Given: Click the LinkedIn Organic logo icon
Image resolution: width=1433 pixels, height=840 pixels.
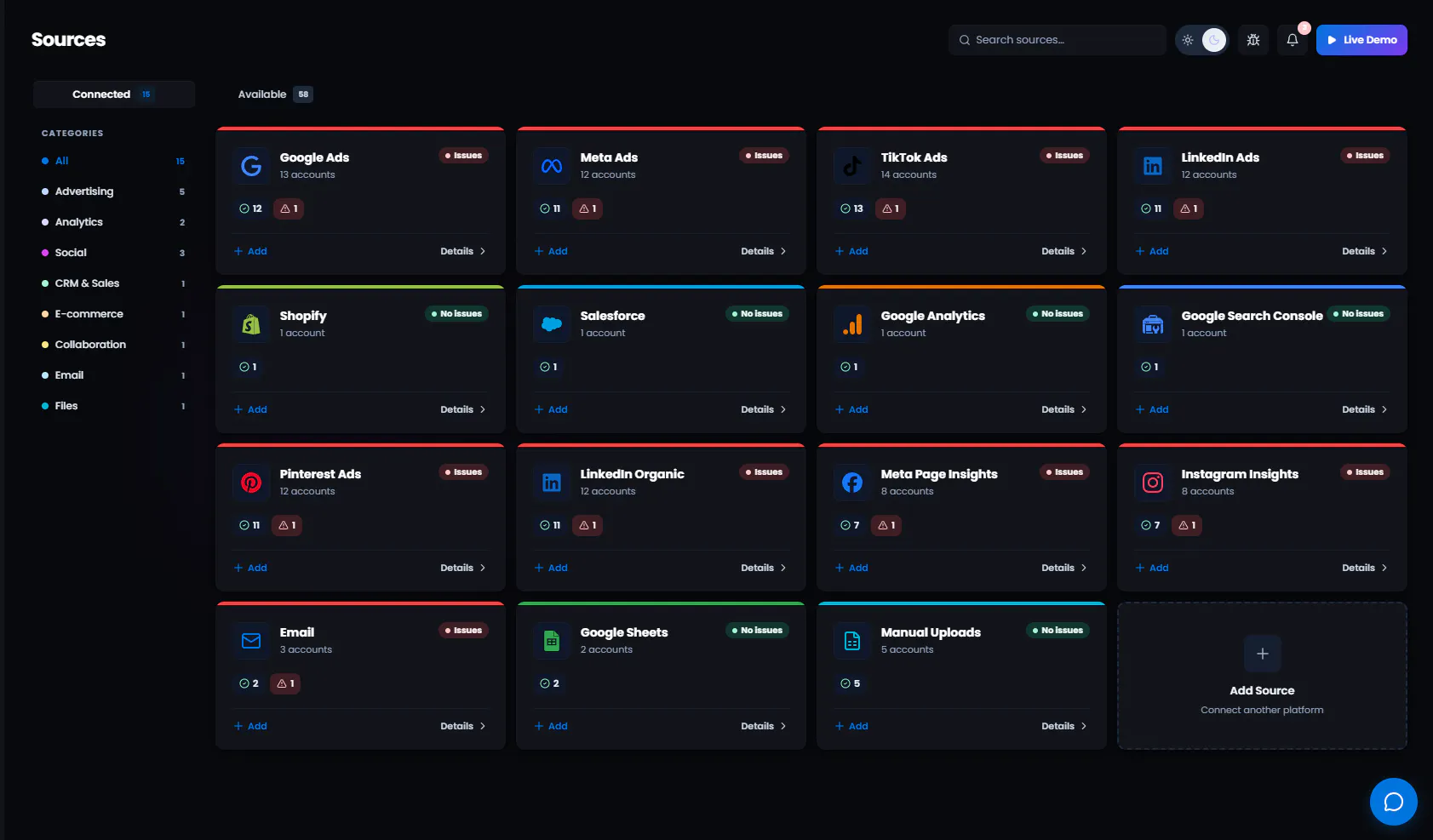Looking at the screenshot, I should click(552, 483).
